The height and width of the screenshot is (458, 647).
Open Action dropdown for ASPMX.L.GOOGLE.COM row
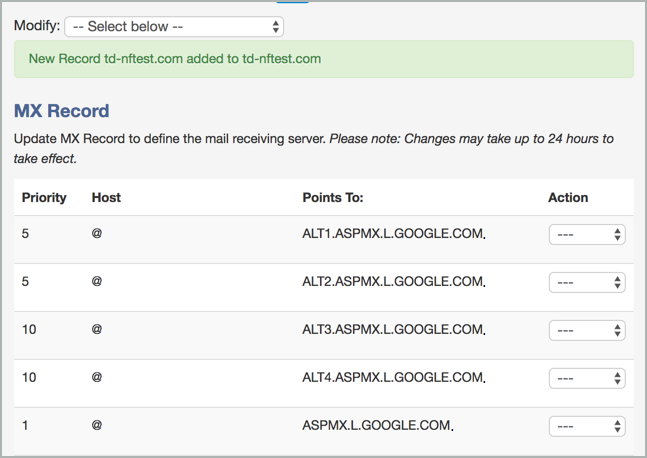(x=587, y=426)
